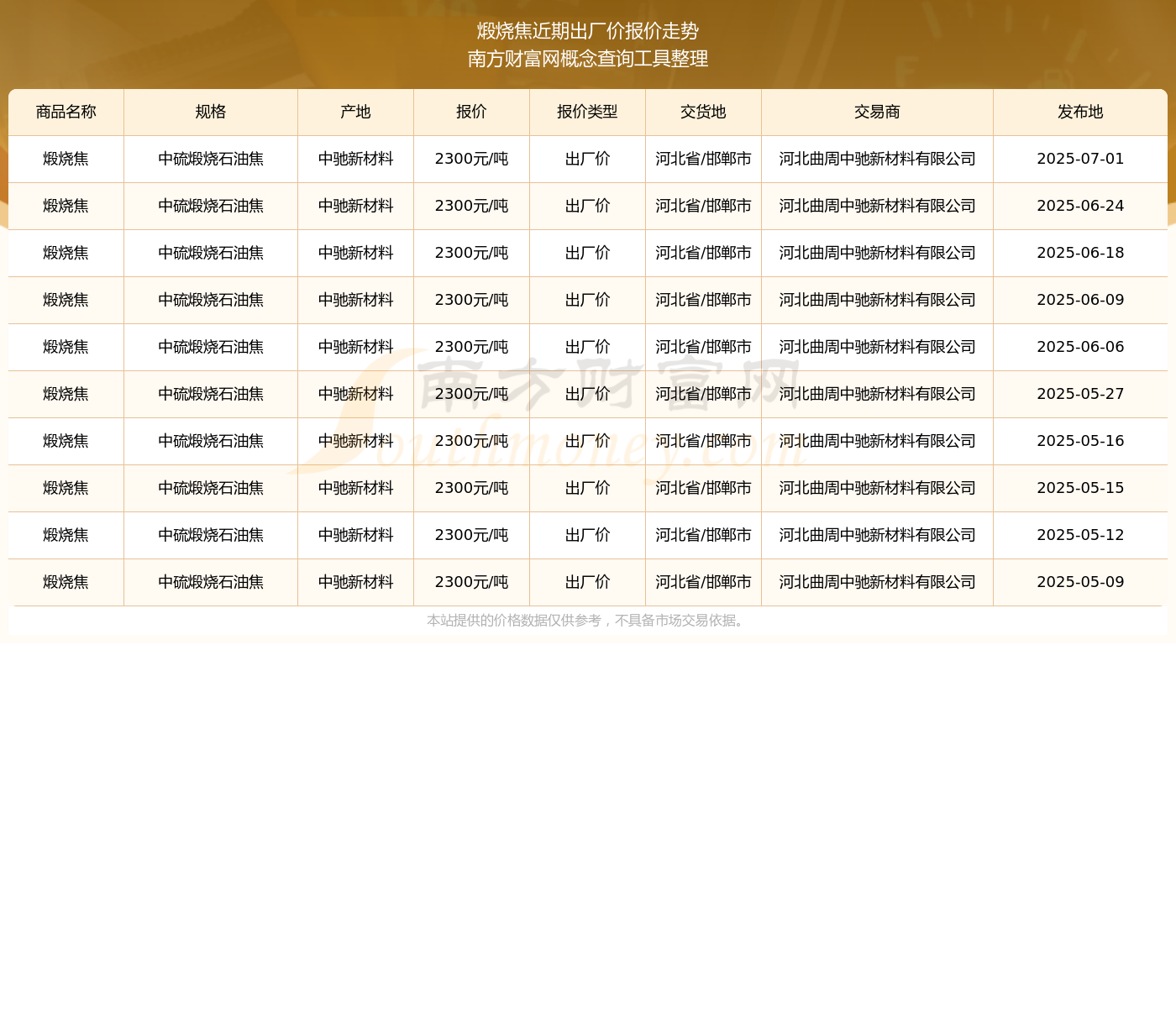Click 出厂价 in the 2025-05-16 row
1176x1012 pixels.
click(588, 441)
